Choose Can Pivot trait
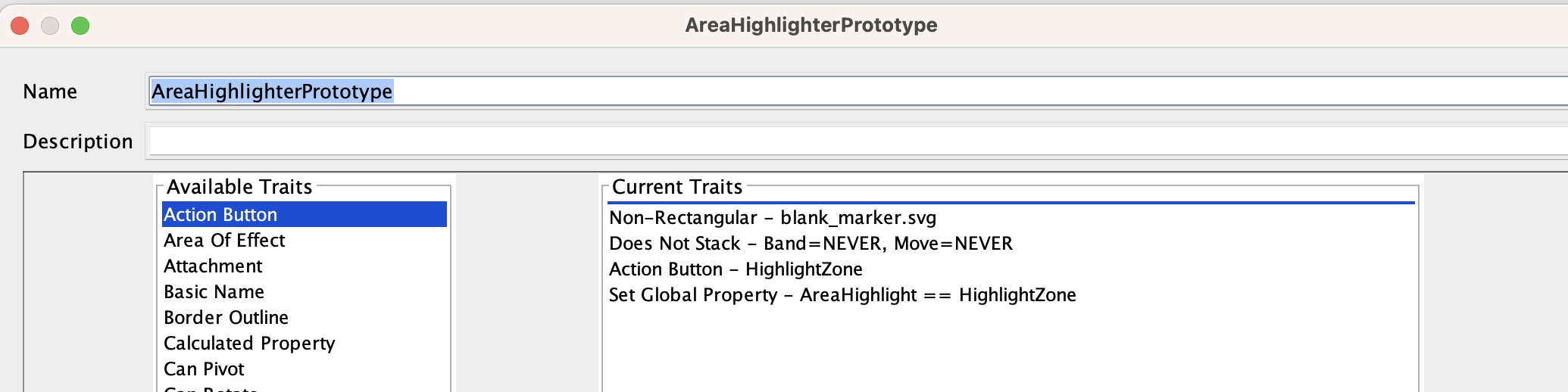 pyautogui.click(x=304, y=369)
